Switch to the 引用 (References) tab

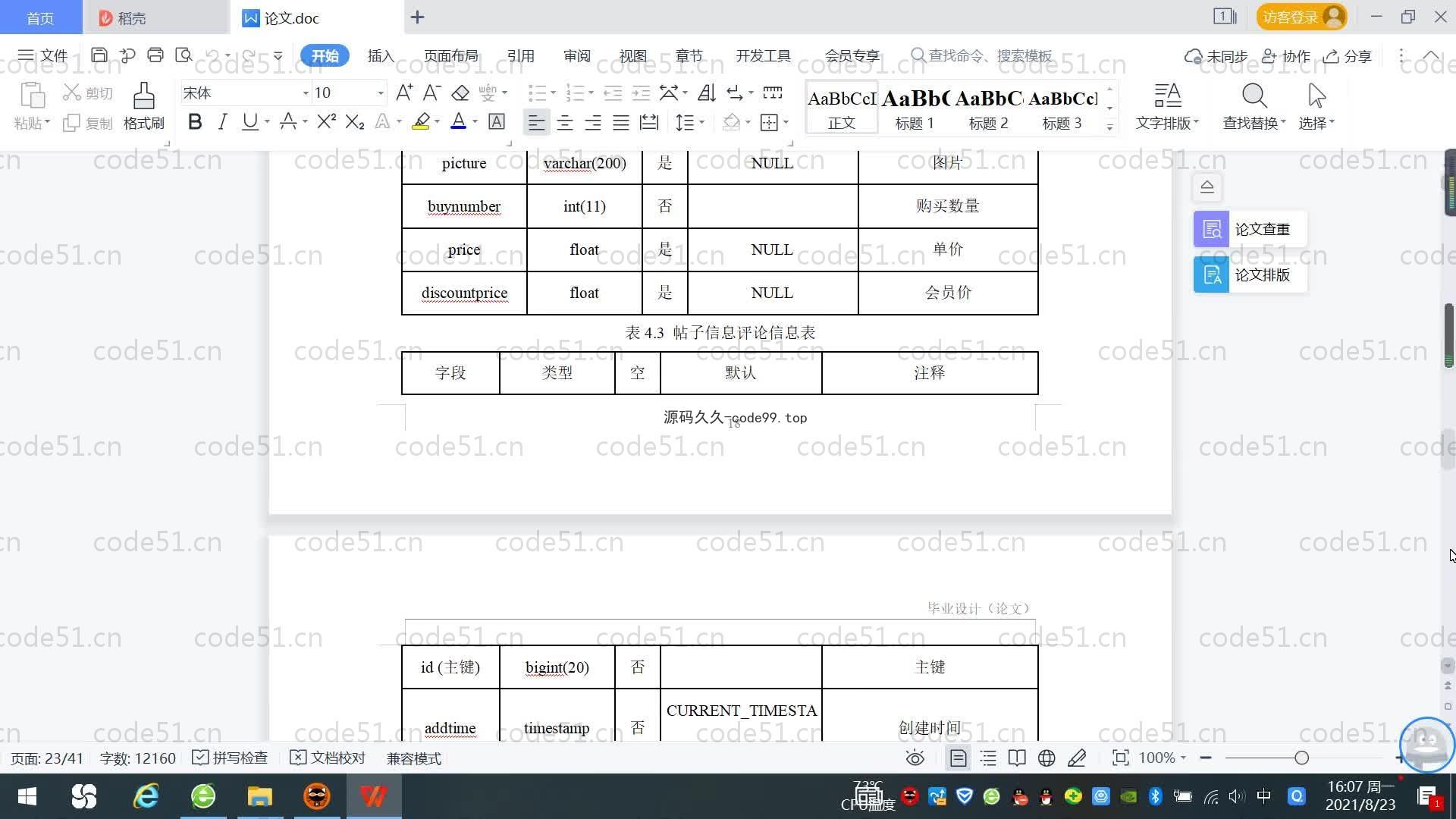520,55
